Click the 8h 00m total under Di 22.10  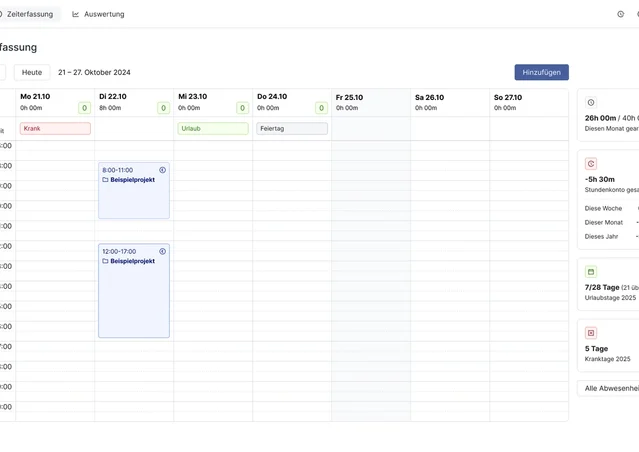[110, 108]
